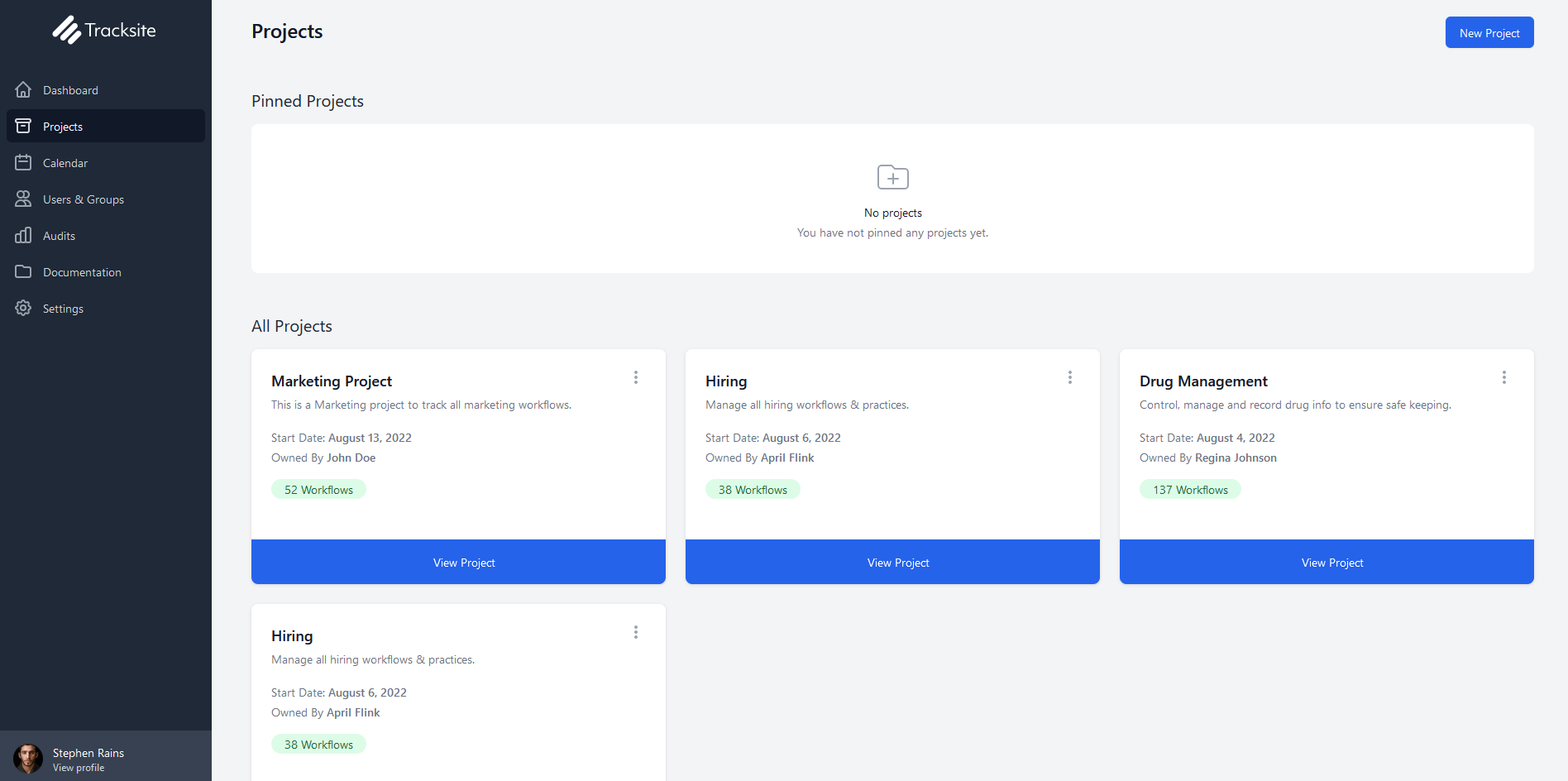This screenshot has height=781, width=1568.
Task: Click owner name Regina Johnson
Action: point(1236,458)
